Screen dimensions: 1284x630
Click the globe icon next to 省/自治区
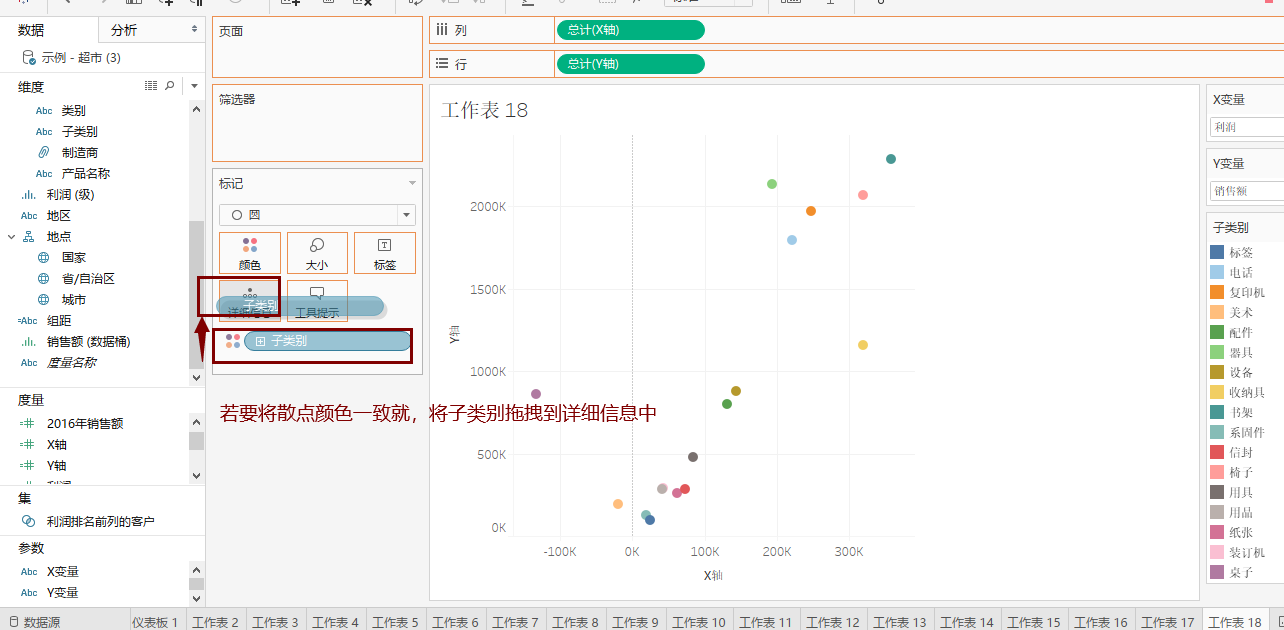pos(44,278)
